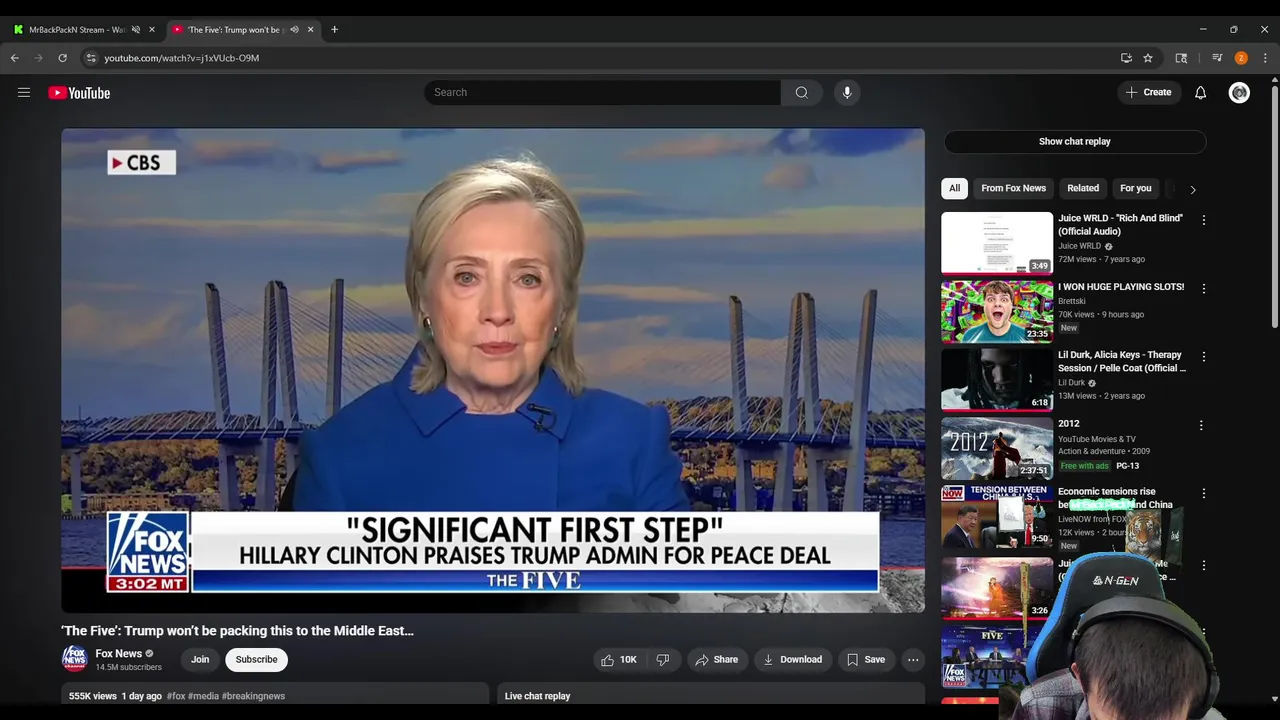Install app icon in address bar
Image resolution: width=1280 pixels, height=720 pixels.
(1126, 58)
